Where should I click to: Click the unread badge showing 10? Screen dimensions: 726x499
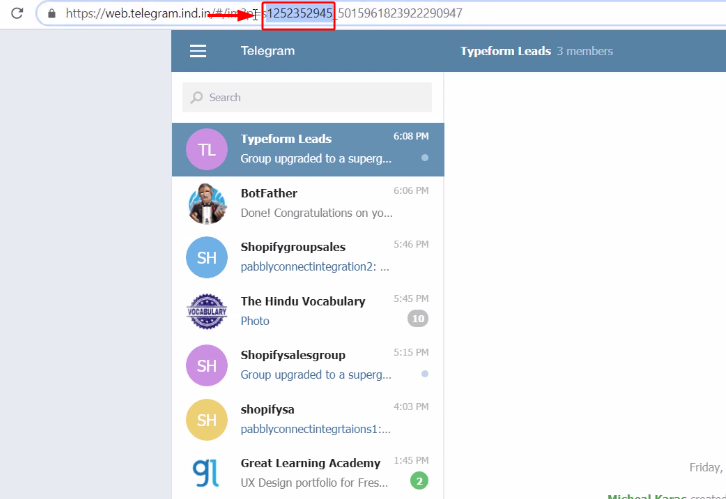tap(418, 318)
